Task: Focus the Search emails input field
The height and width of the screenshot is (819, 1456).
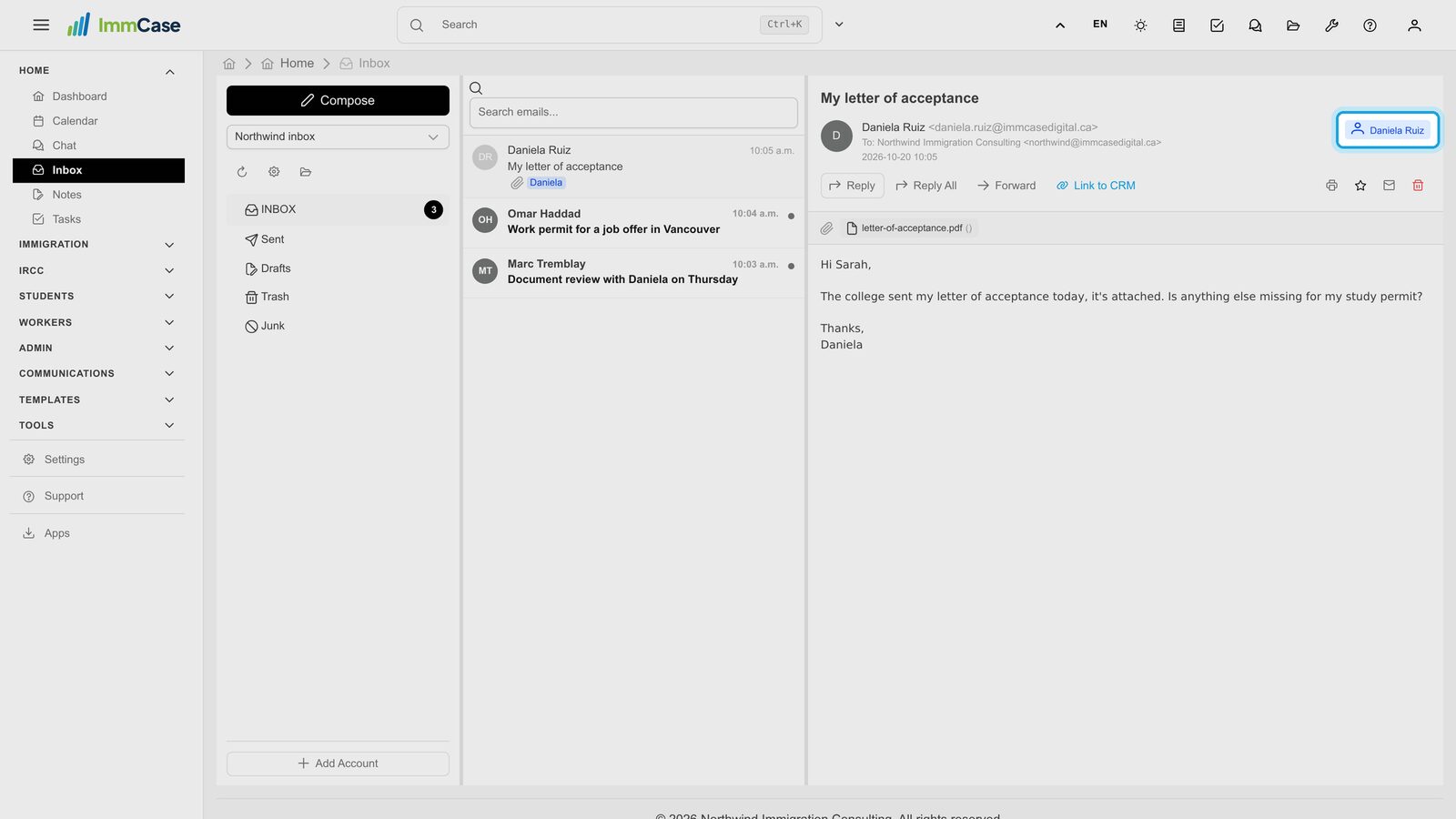Action: [x=633, y=112]
